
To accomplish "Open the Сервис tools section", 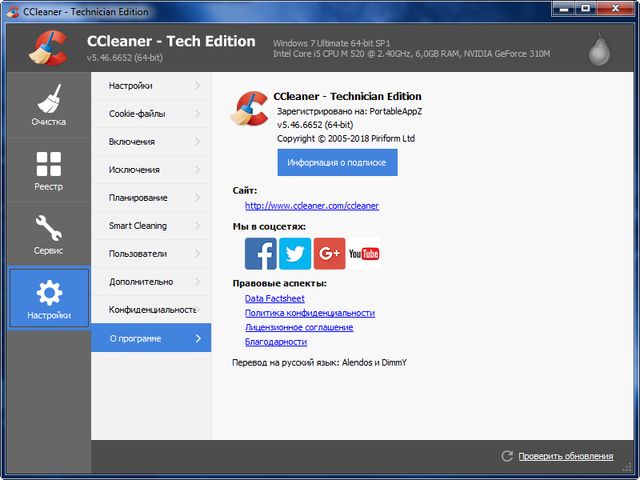I will (48, 235).
